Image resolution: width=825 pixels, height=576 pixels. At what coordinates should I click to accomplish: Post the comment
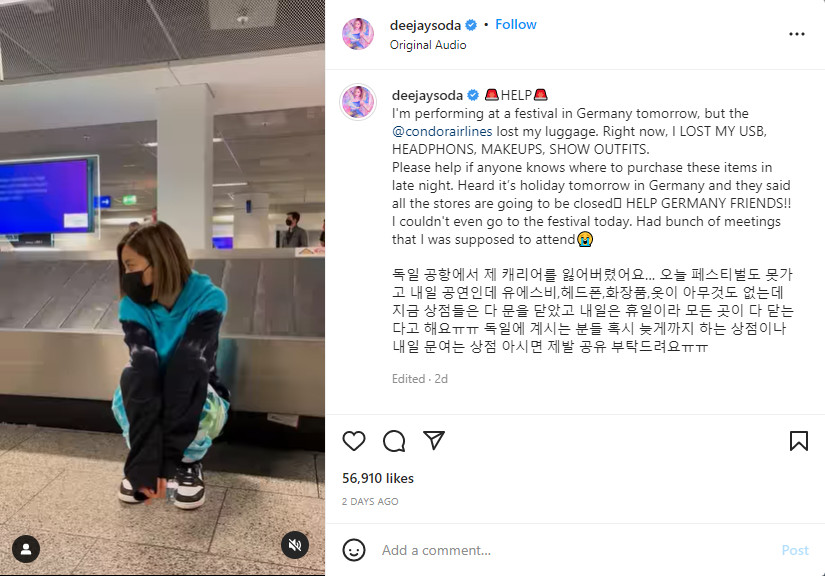coord(794,550)
